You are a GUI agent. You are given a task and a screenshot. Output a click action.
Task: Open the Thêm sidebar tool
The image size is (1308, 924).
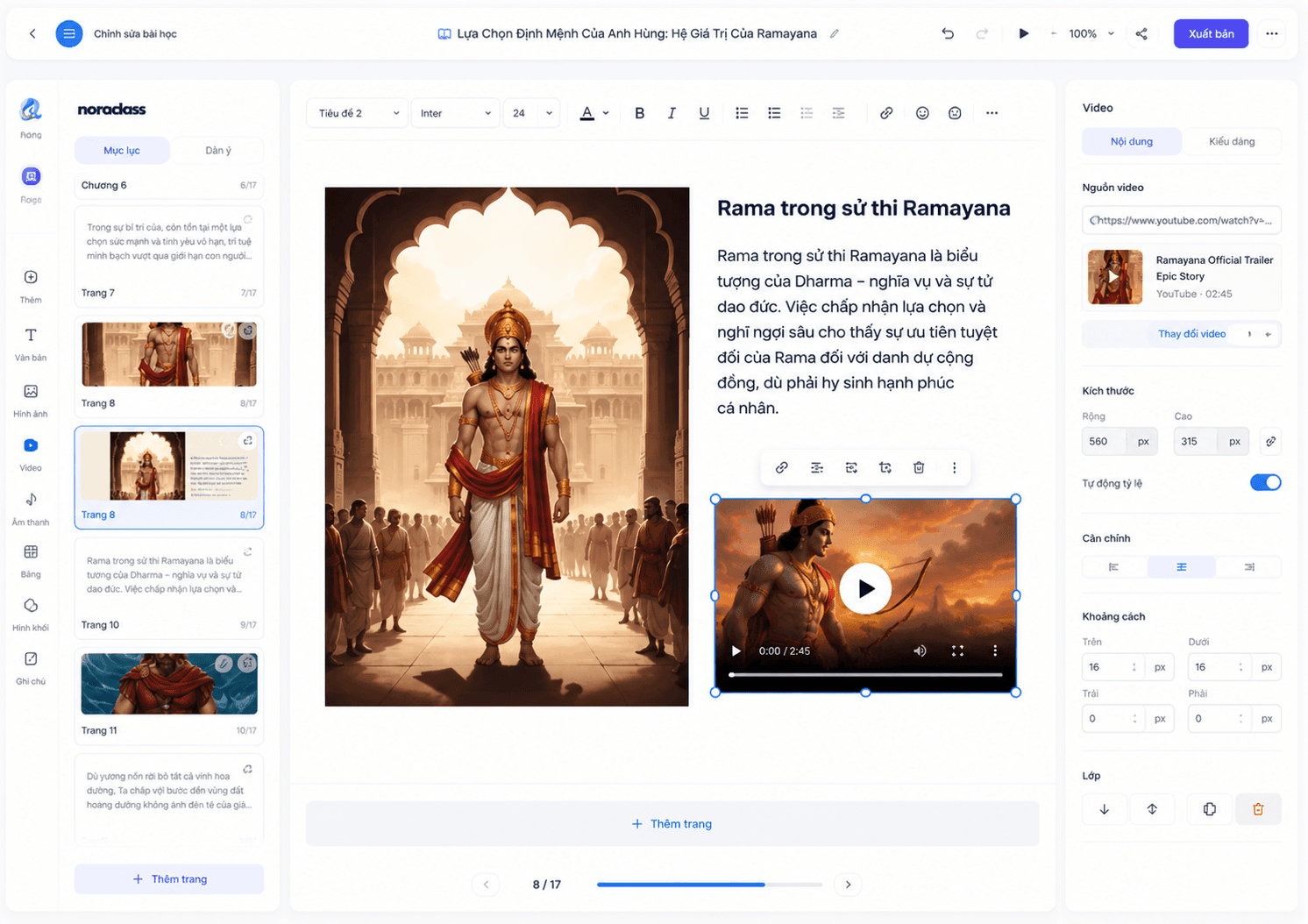click(31, 287)
